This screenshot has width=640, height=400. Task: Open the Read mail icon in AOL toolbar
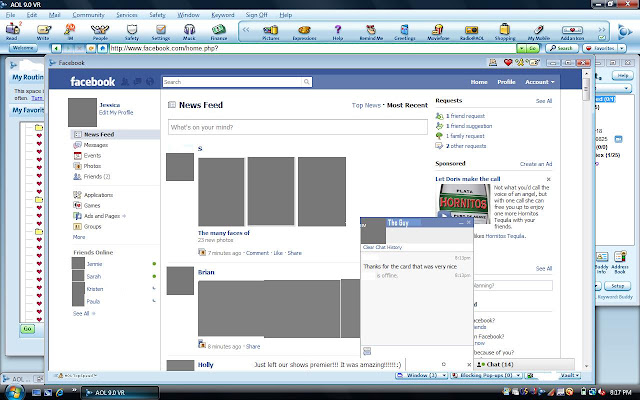pos(12,31)
